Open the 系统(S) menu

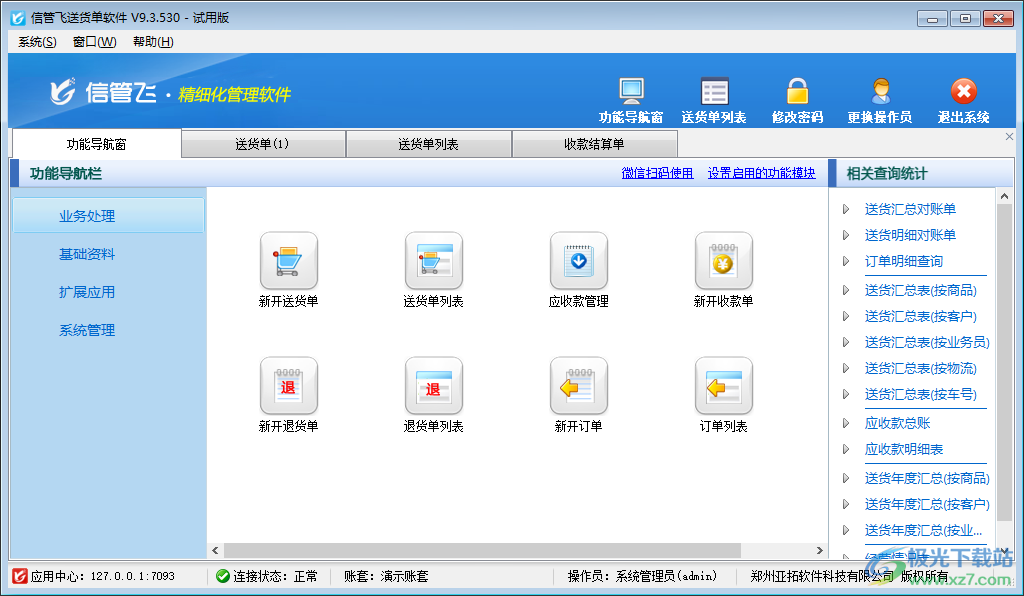pos(37,42)
